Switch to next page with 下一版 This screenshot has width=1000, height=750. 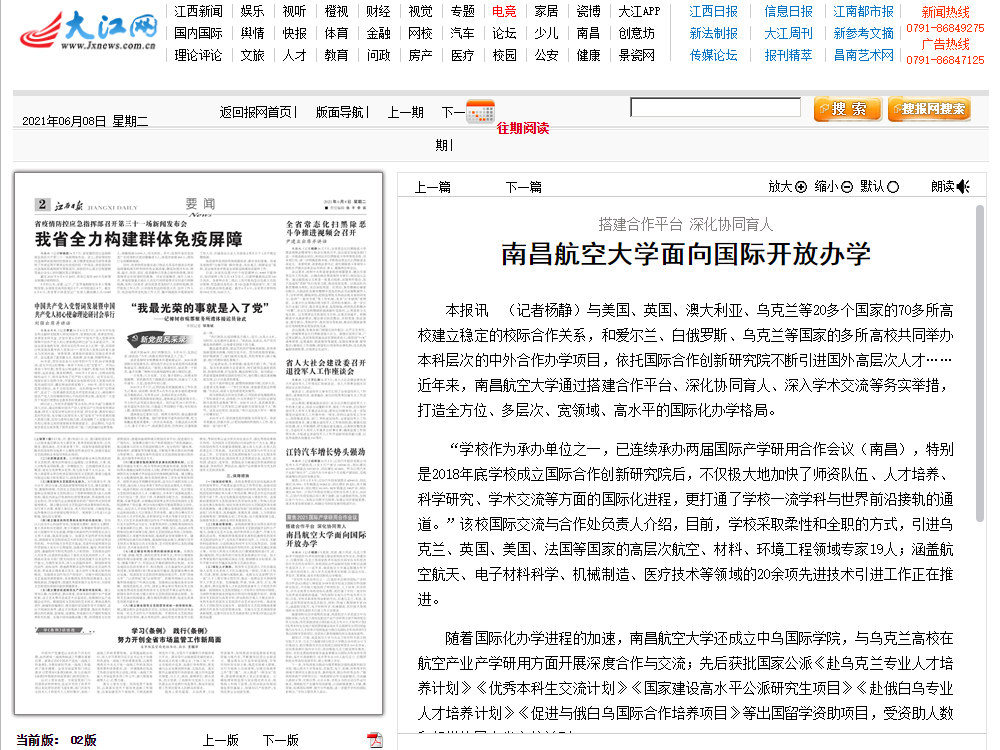[x=280, y=740]
